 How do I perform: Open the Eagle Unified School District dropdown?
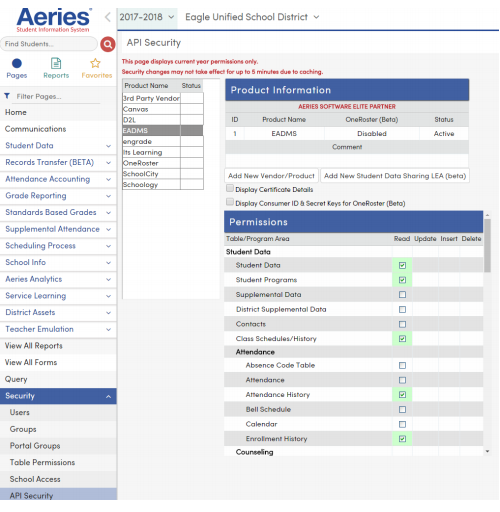252,17
